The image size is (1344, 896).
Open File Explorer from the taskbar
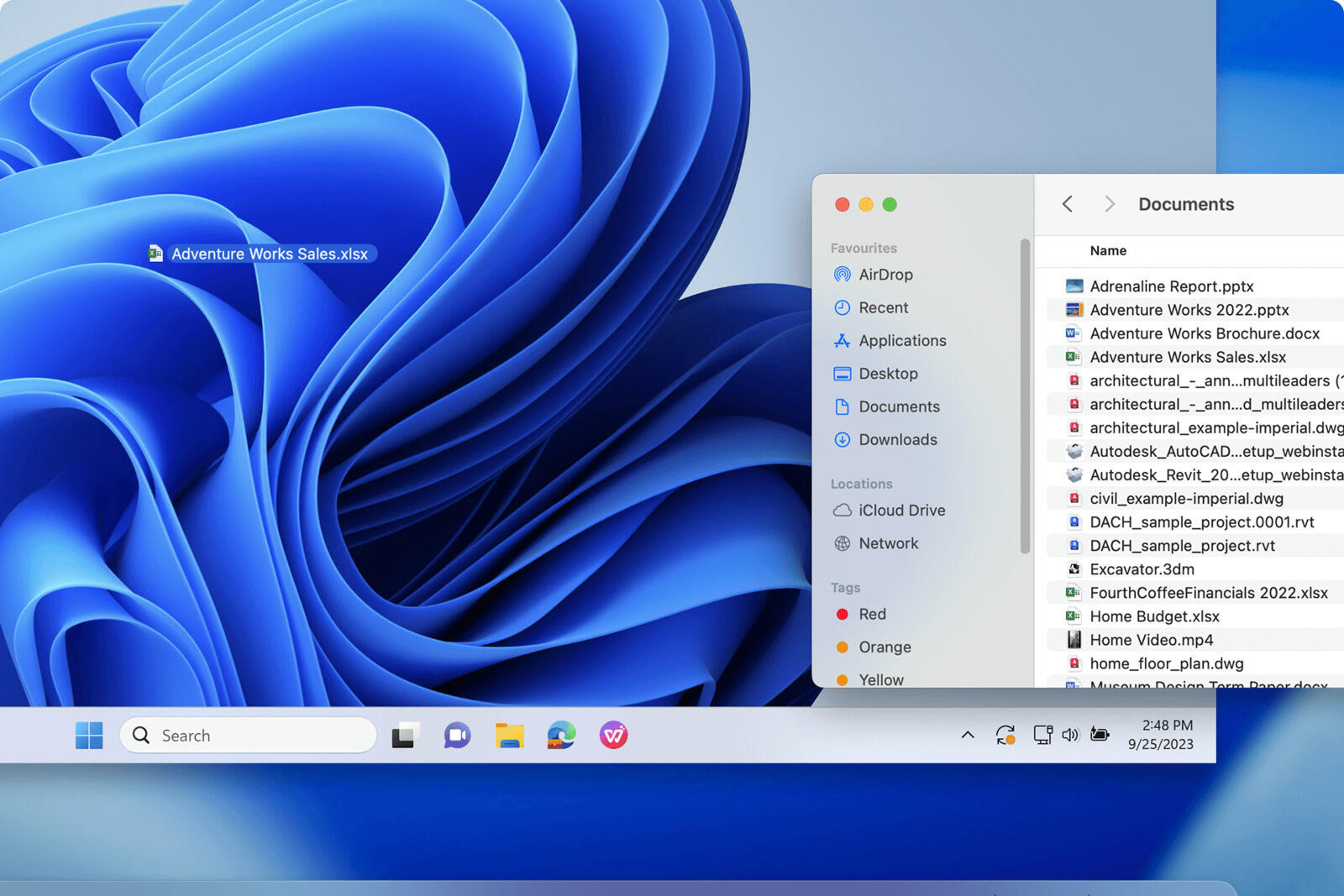pyautogui.click(x=509, y=736)
